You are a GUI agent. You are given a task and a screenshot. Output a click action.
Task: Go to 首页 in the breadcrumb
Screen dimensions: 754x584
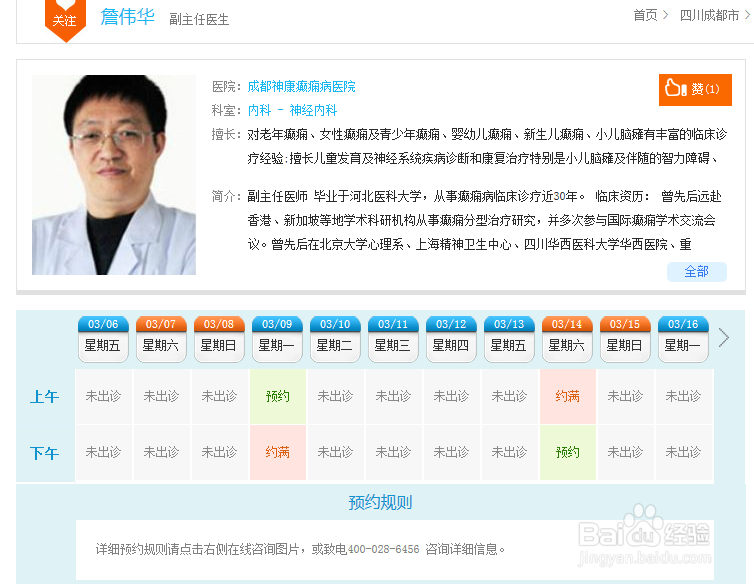tap(645, 15)
